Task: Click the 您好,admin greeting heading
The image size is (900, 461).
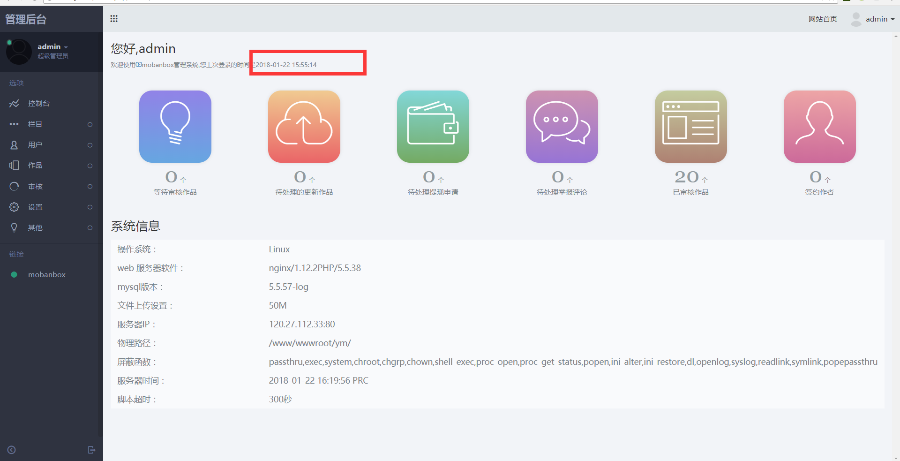Action: [143, 49]
